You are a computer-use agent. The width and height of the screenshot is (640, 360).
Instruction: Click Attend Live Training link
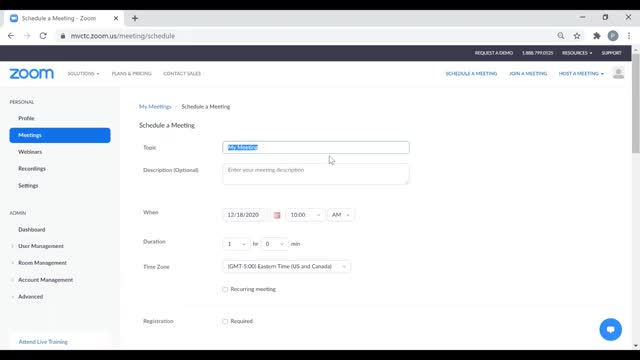coord(43,342)
